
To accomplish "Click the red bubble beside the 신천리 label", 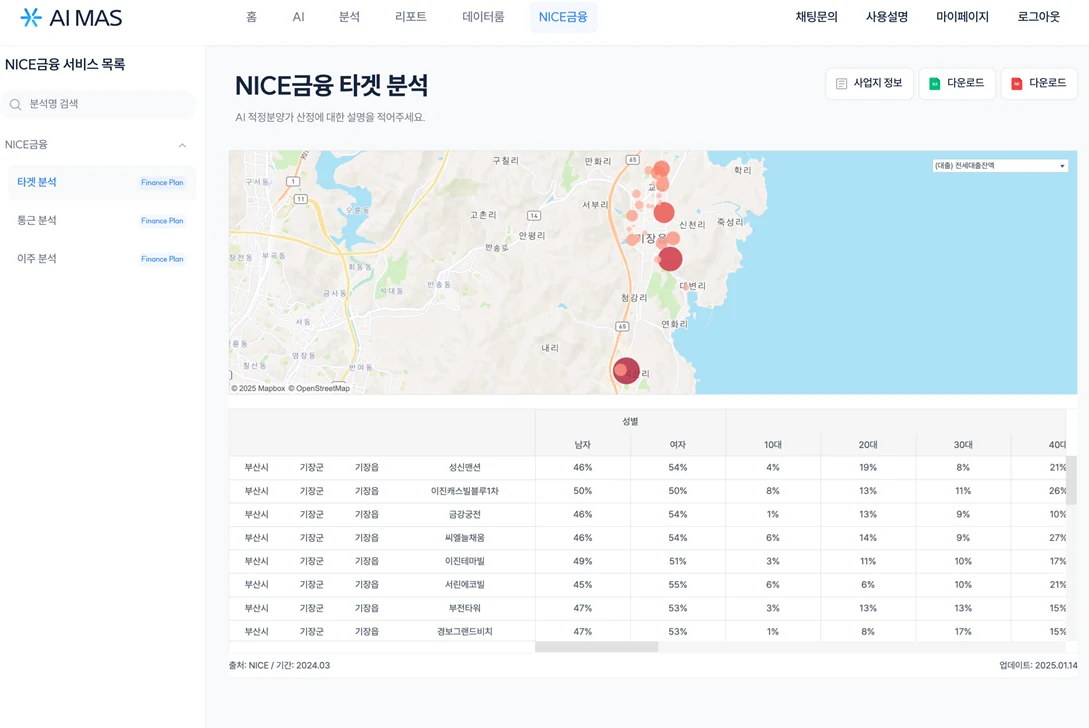I will [664, 213].
